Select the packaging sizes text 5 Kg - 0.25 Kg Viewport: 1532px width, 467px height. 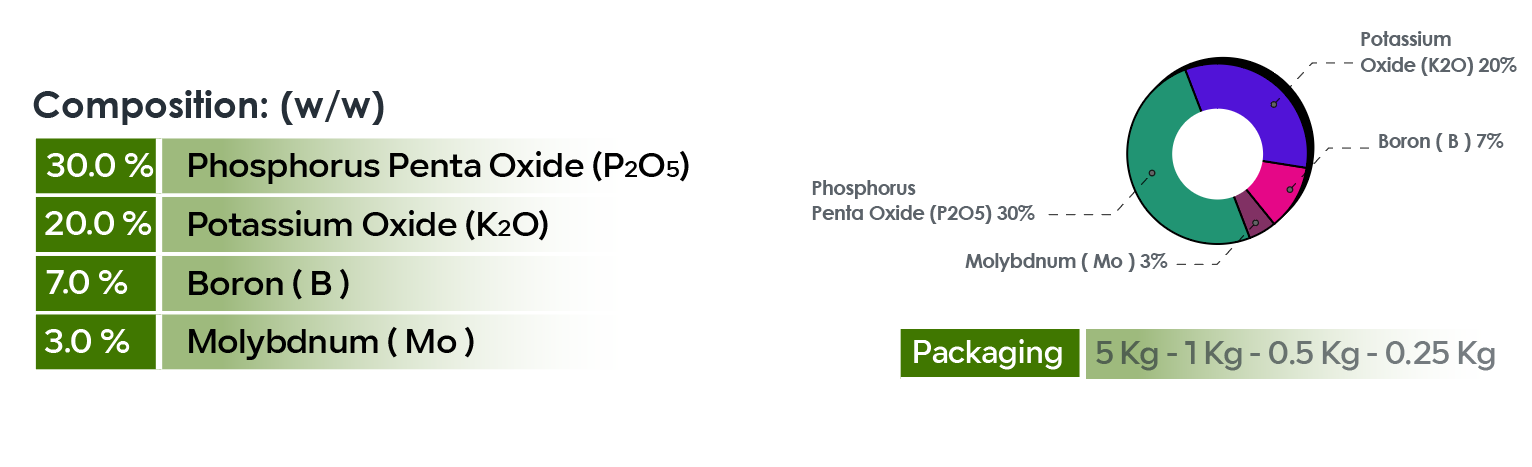[1294, 354]
